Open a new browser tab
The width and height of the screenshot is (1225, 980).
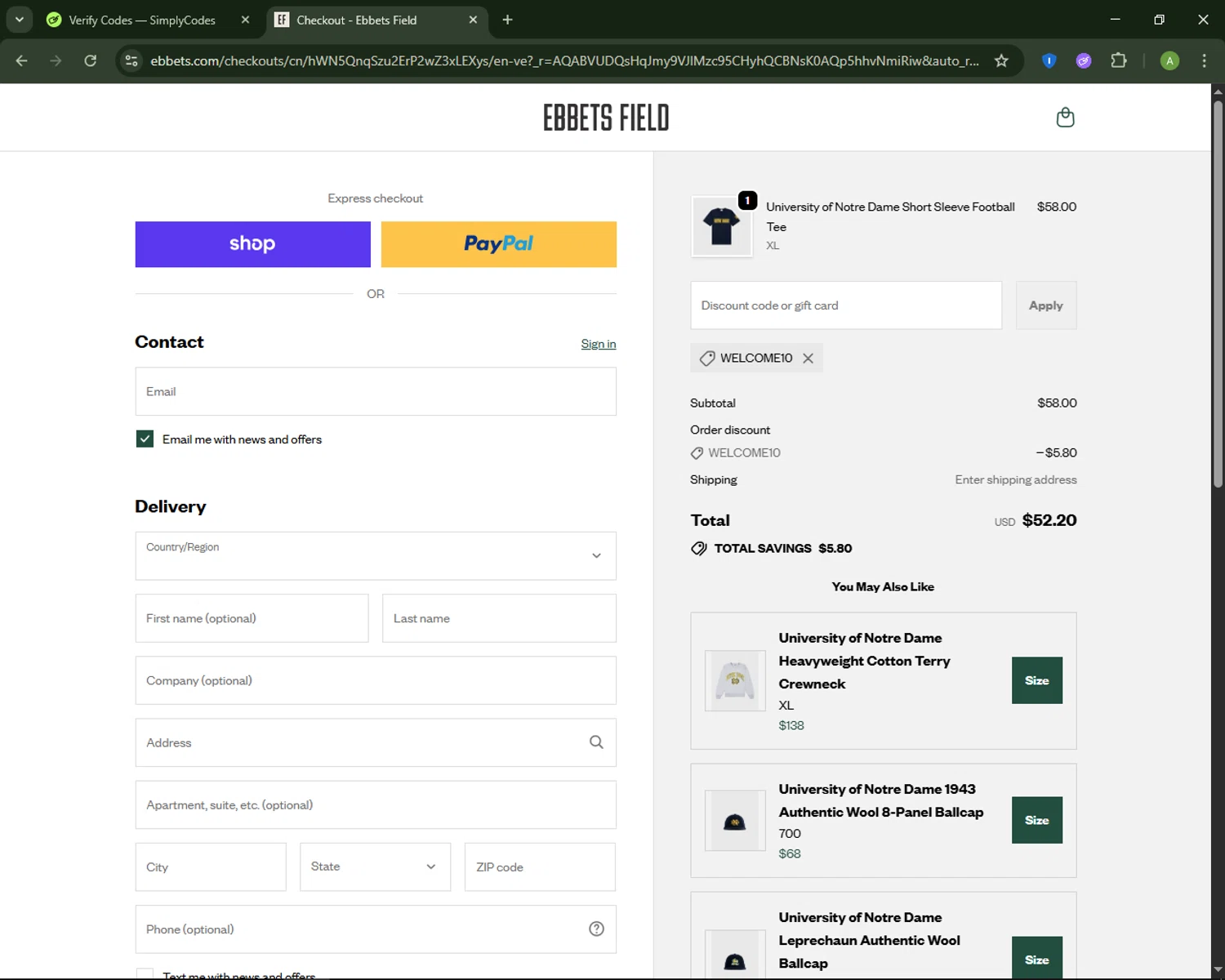click(x=507, y=20)
